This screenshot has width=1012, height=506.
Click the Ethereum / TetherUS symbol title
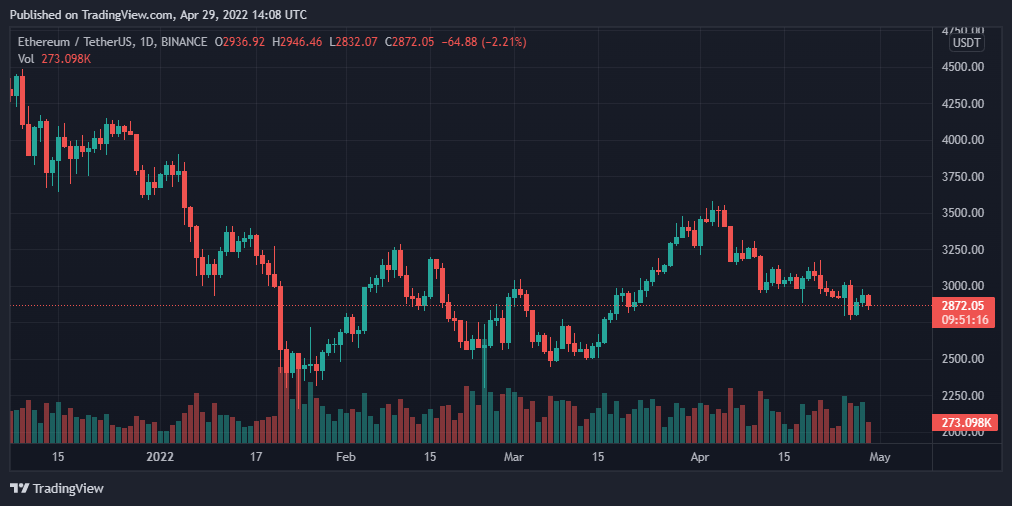pyautogui.click(x=74, y=42)
